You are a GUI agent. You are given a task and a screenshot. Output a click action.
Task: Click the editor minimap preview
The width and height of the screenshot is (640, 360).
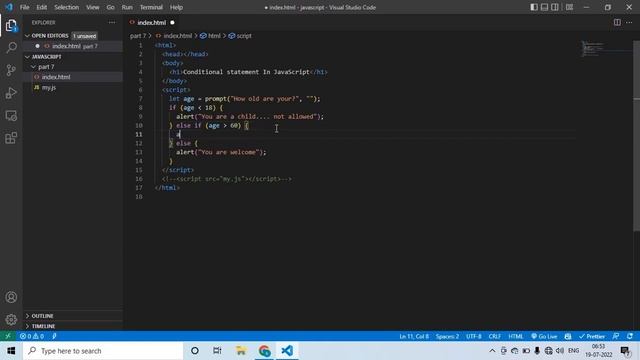593,48
